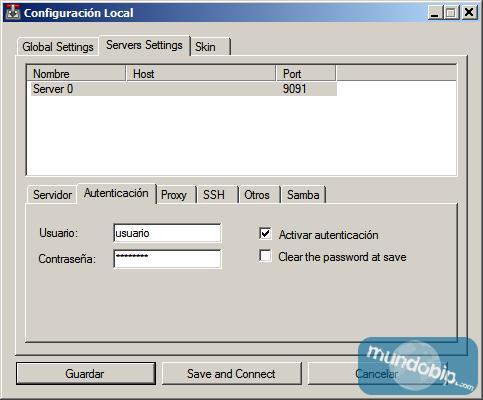Open the Samba sub-tab
483x400 pixels.
pyautogui.click(x=303, y=195)
